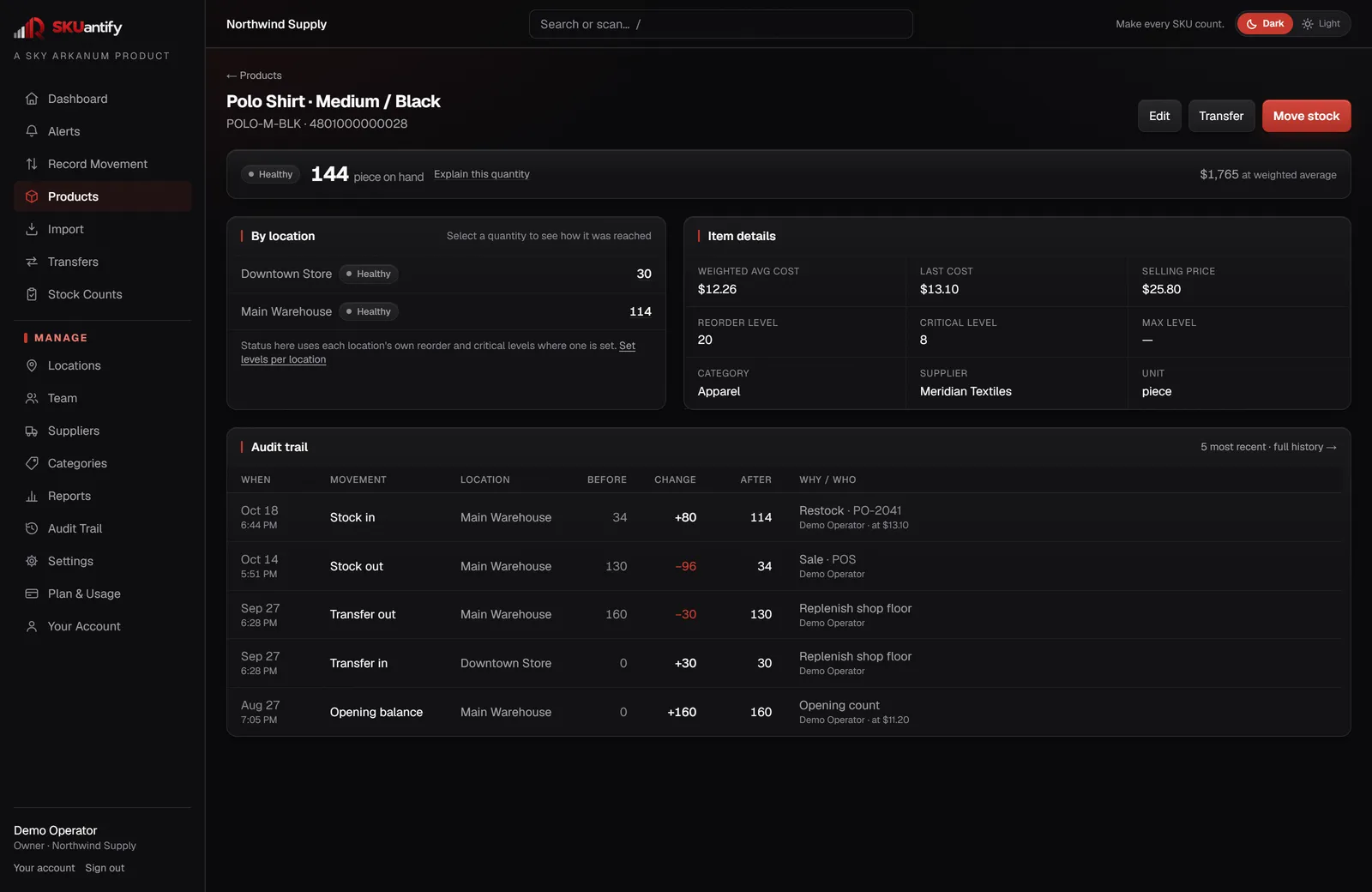
Task: Click the Audit Trail history icon
Action: click(32, 528)
